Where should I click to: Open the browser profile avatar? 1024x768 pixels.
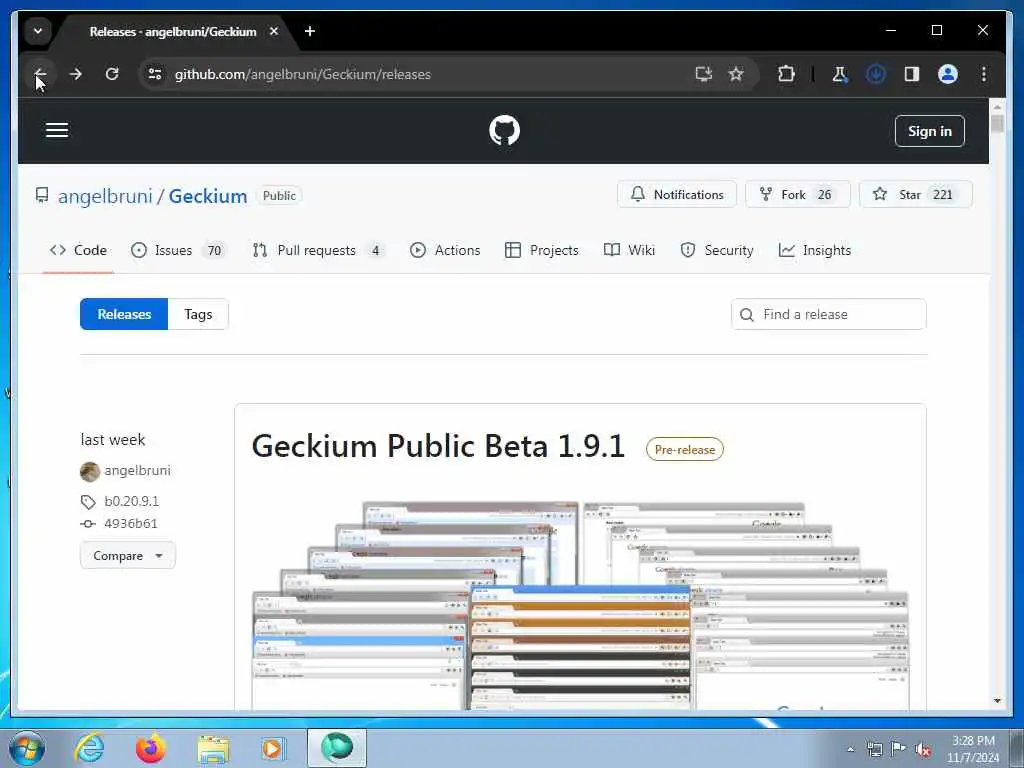coord(948,74)
